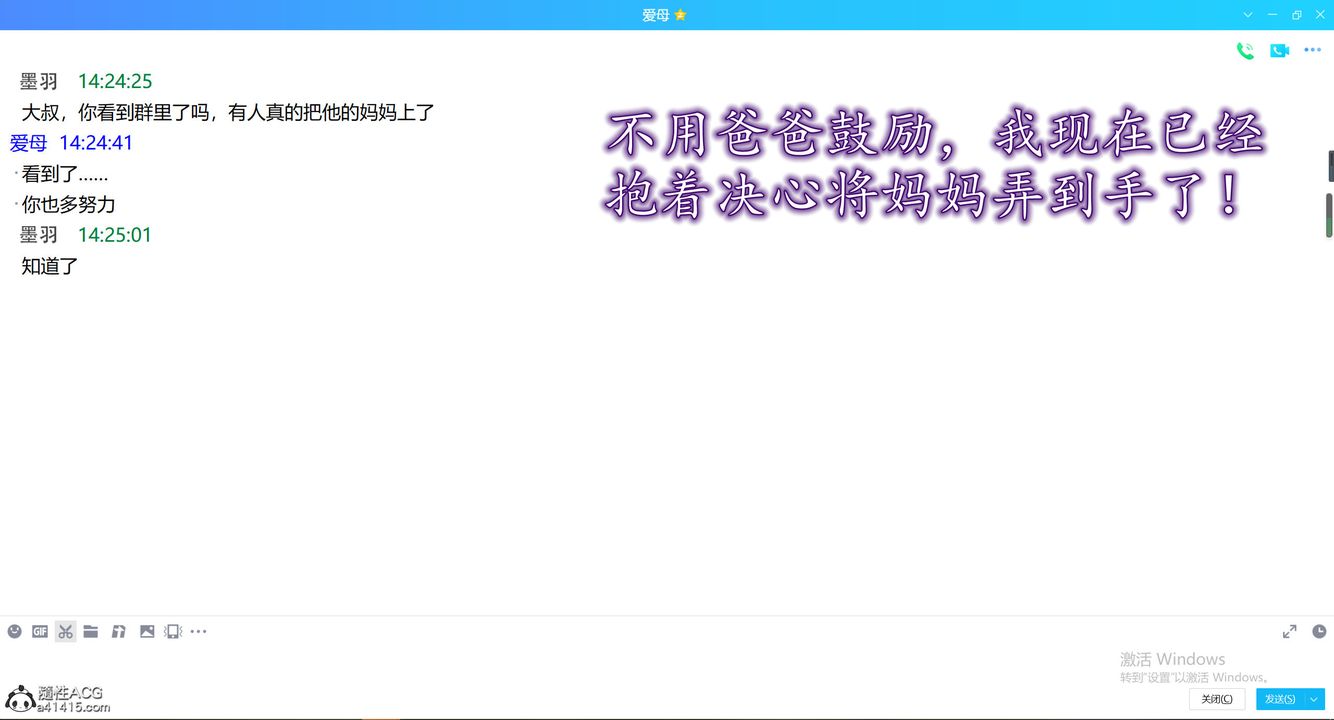Open chat history with the clock icon
1334x720 pixels.
click(1319, 631)
